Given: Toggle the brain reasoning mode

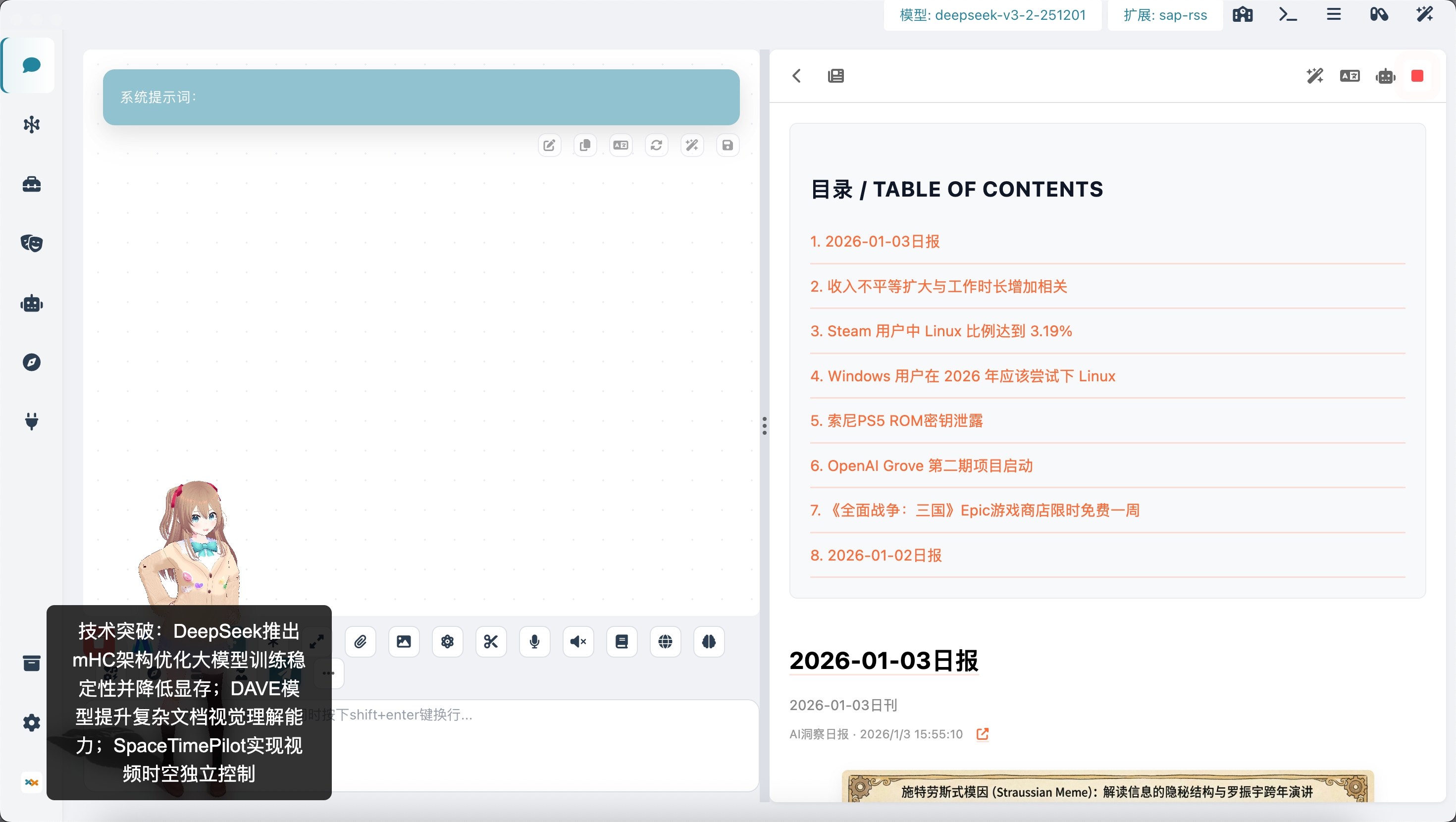Looking at the screenshot, I should tap(709, 642).
